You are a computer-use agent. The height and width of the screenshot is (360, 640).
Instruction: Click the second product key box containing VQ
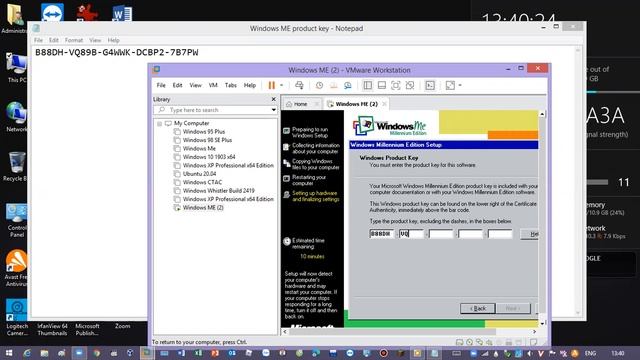(411, 234)
